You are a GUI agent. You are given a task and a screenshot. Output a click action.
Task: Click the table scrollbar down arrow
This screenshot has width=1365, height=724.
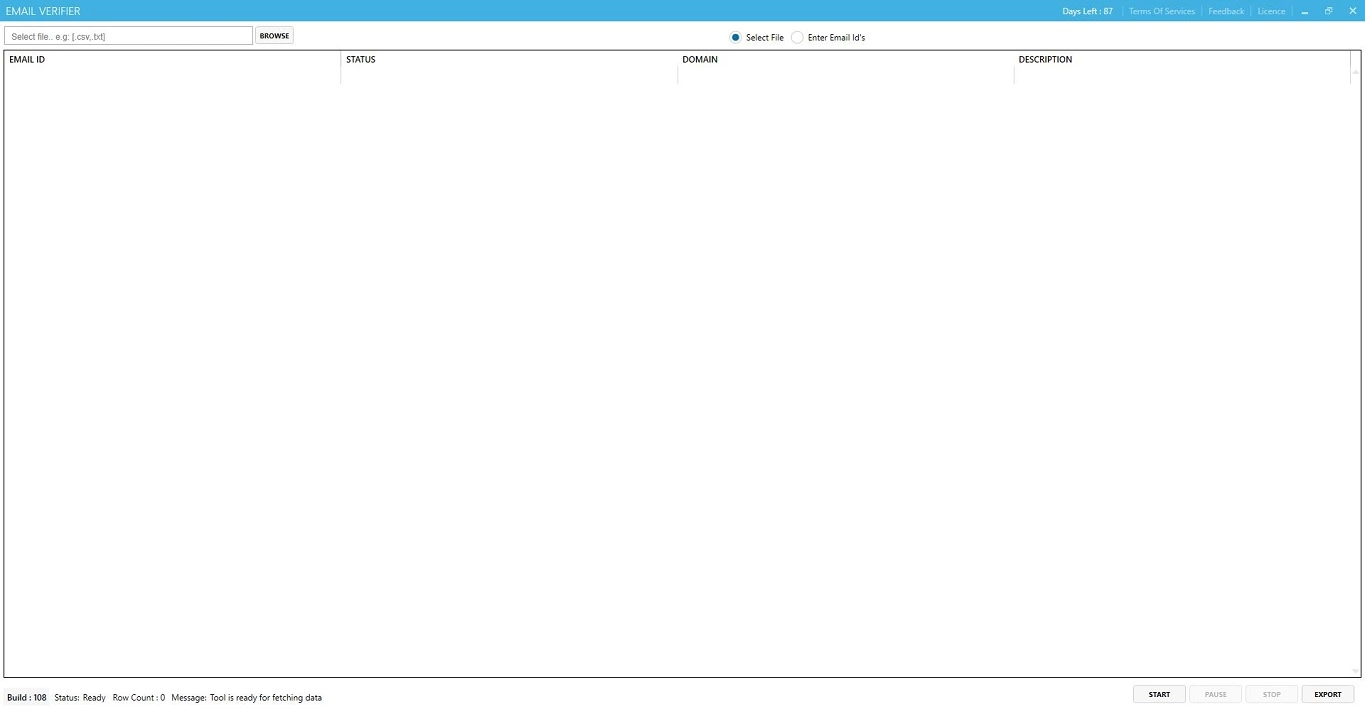click(x=1356, y=671)
